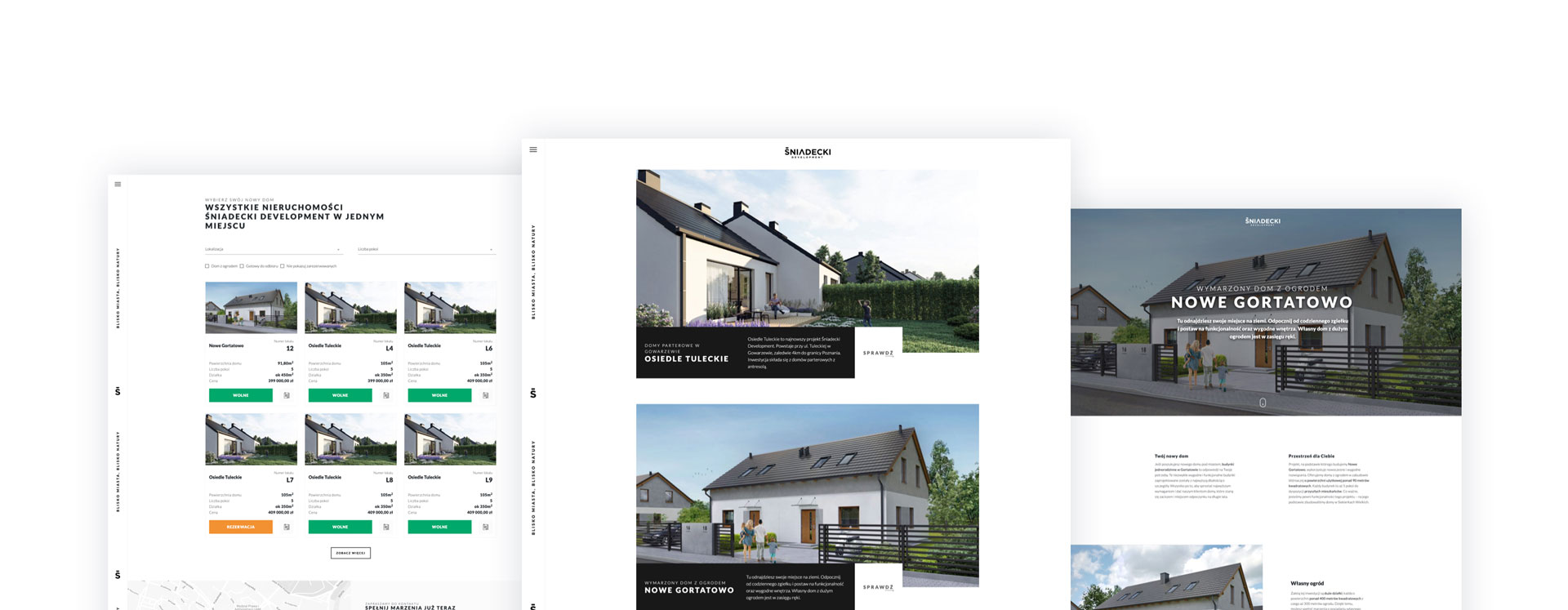The image size is (1568, 610).
Task: Click Š sidebar logo beside Osiedle Tuleckie description
Action: pos(533,393)
